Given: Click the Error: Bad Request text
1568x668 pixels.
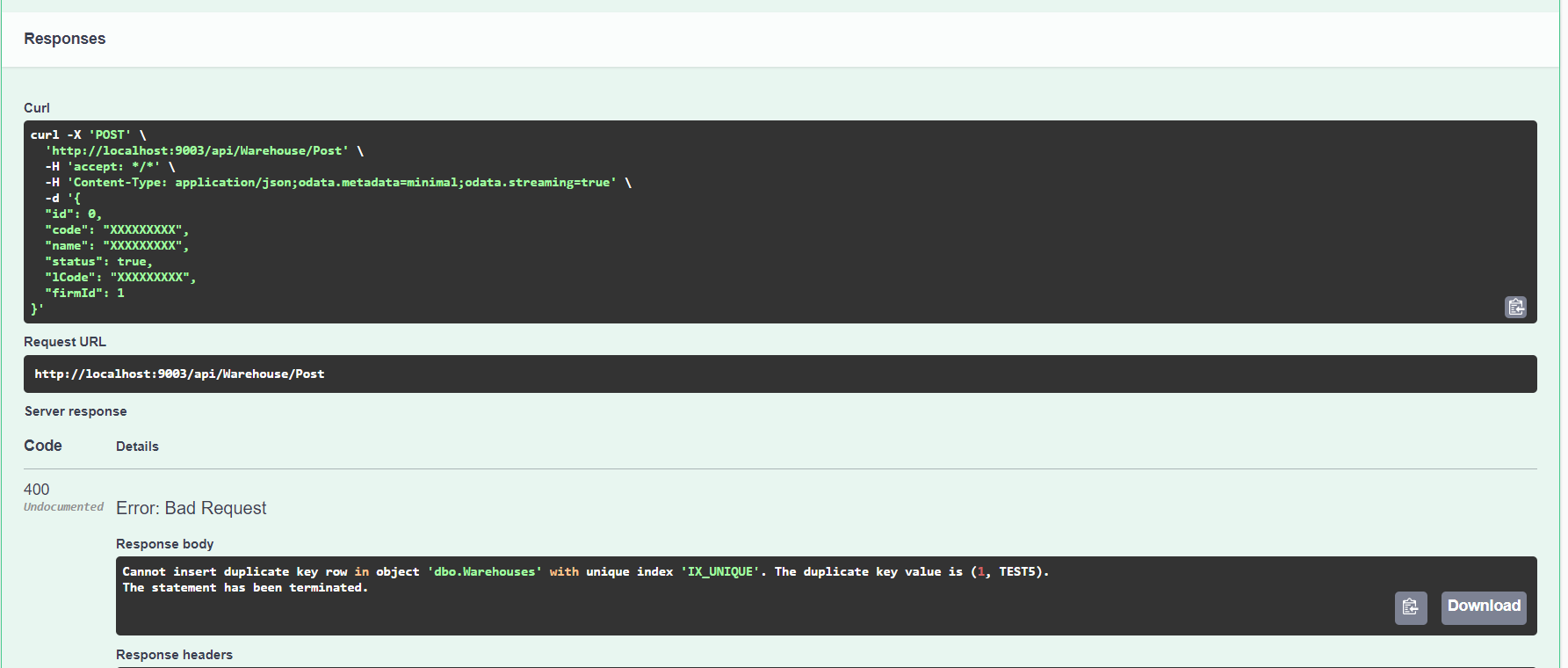Looking at the screenshot, I should pos(191,508).
